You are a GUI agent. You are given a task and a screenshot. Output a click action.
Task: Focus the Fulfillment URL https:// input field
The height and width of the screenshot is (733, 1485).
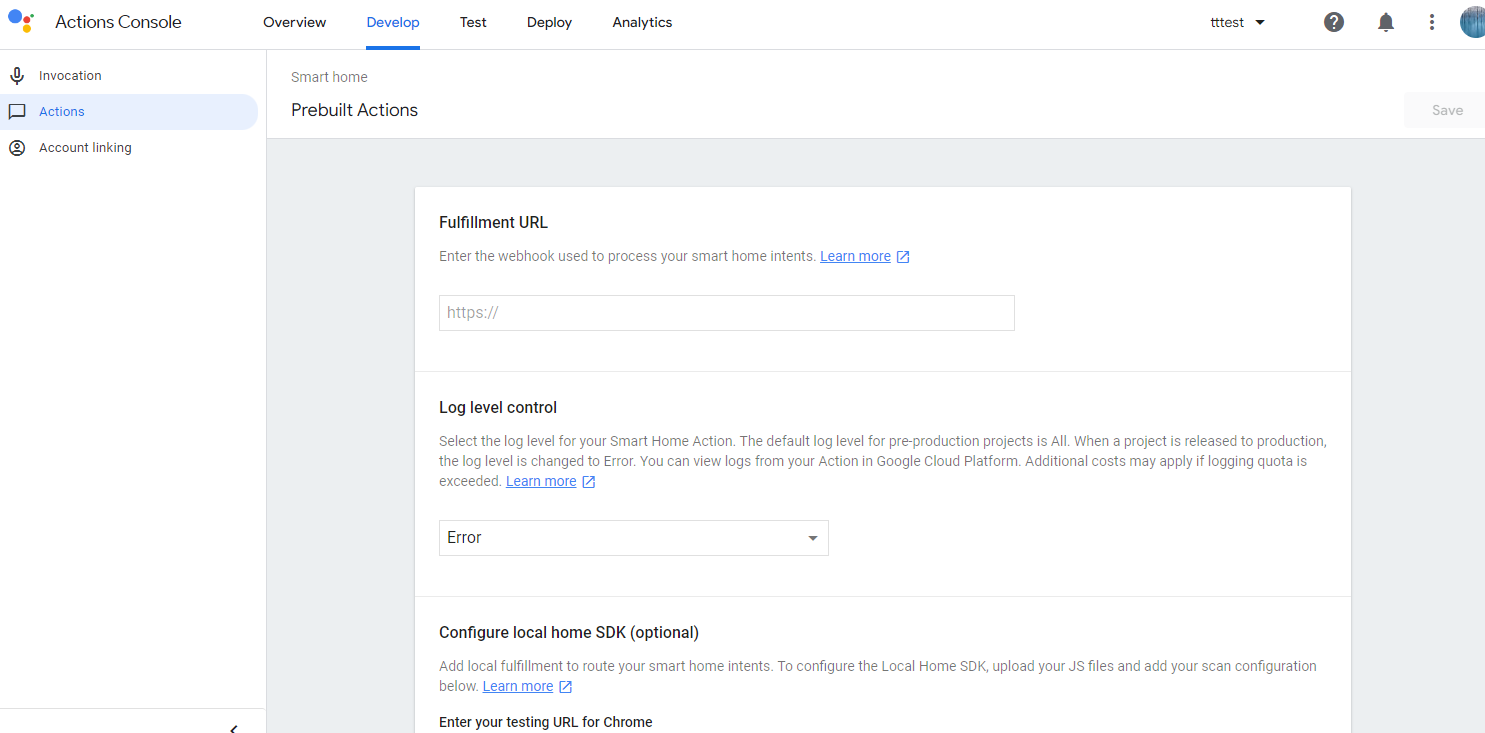(x=727, y=313)
